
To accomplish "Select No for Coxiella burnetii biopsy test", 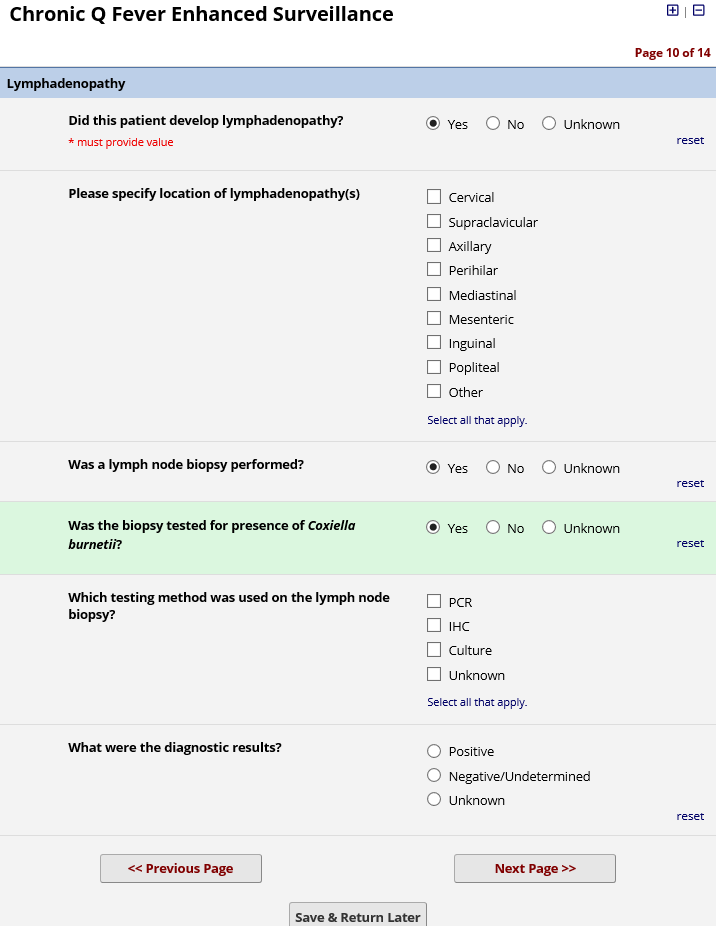I will point(493,528).
